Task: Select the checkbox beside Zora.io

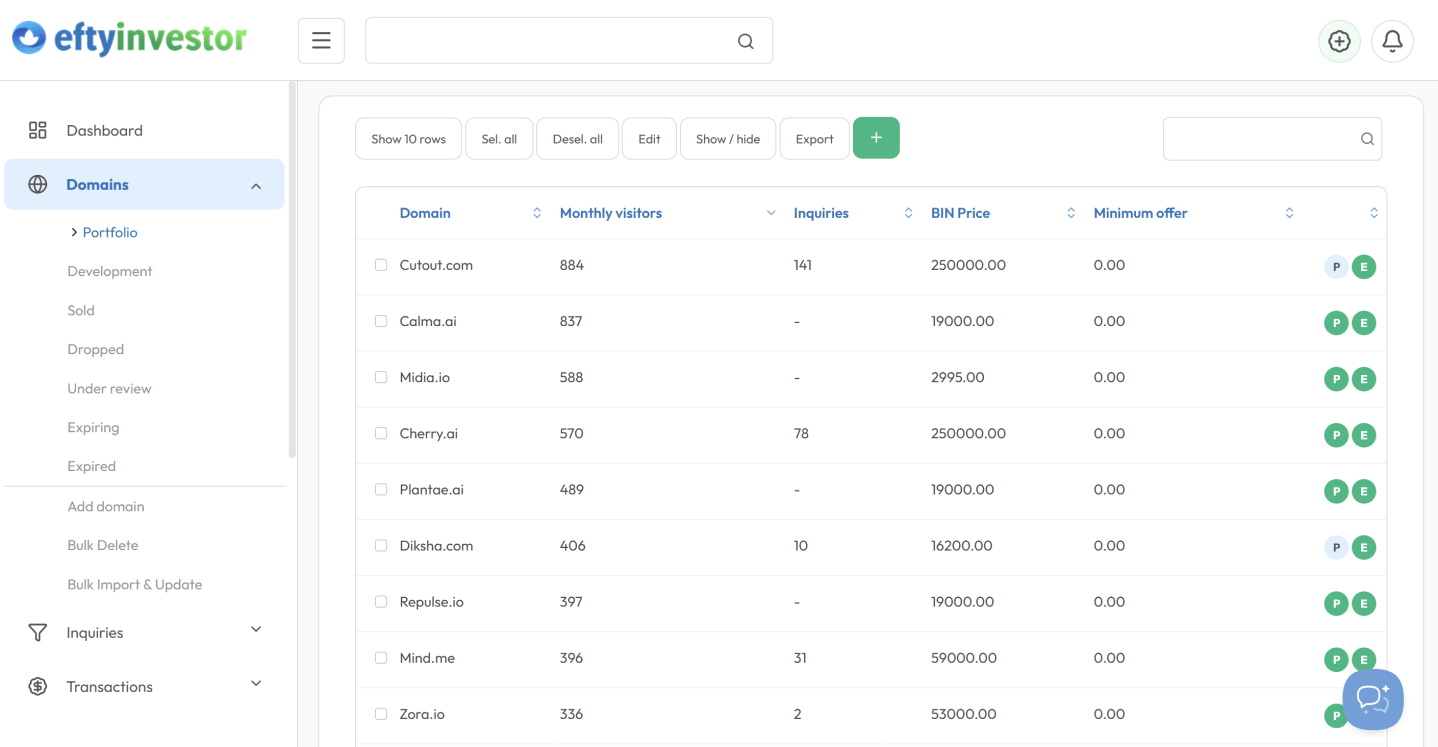Action: 381,713
